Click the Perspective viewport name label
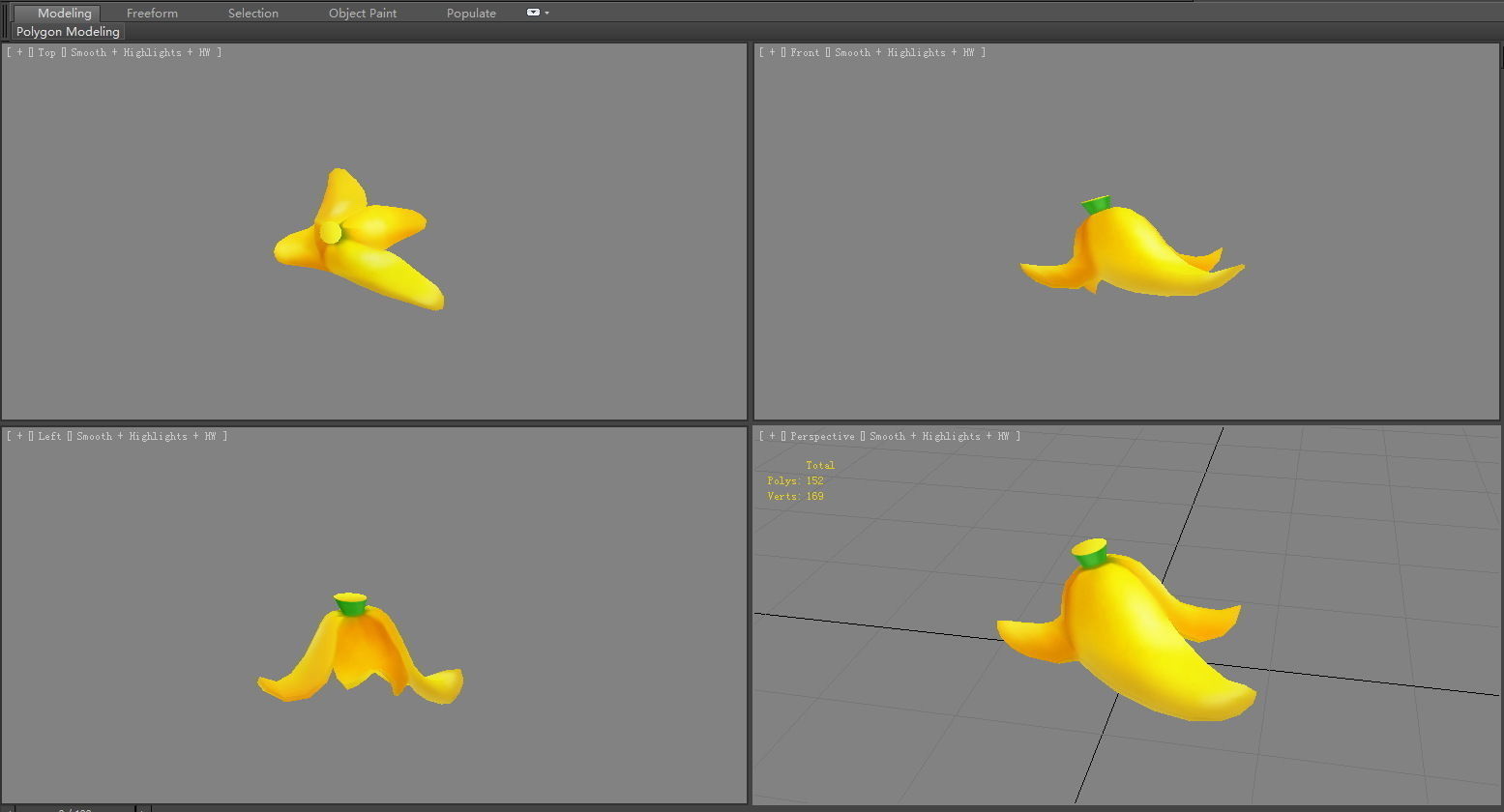 (x=822, y=436)
